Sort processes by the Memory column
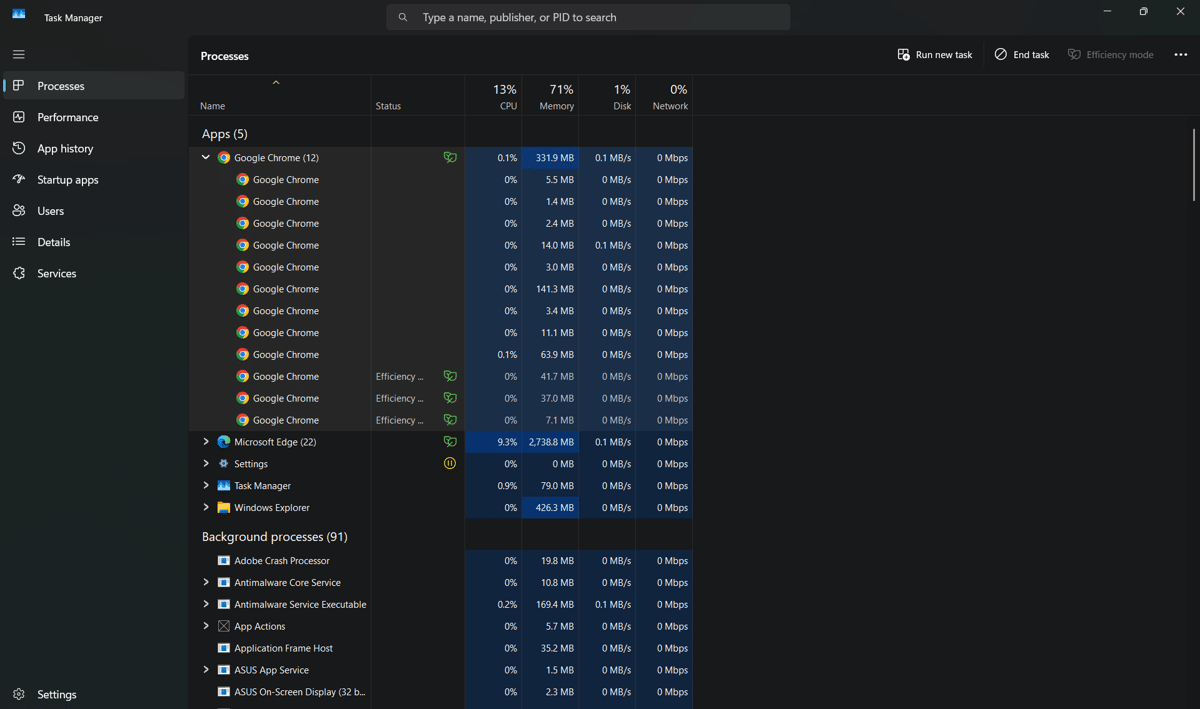 (x=549, y=96)
